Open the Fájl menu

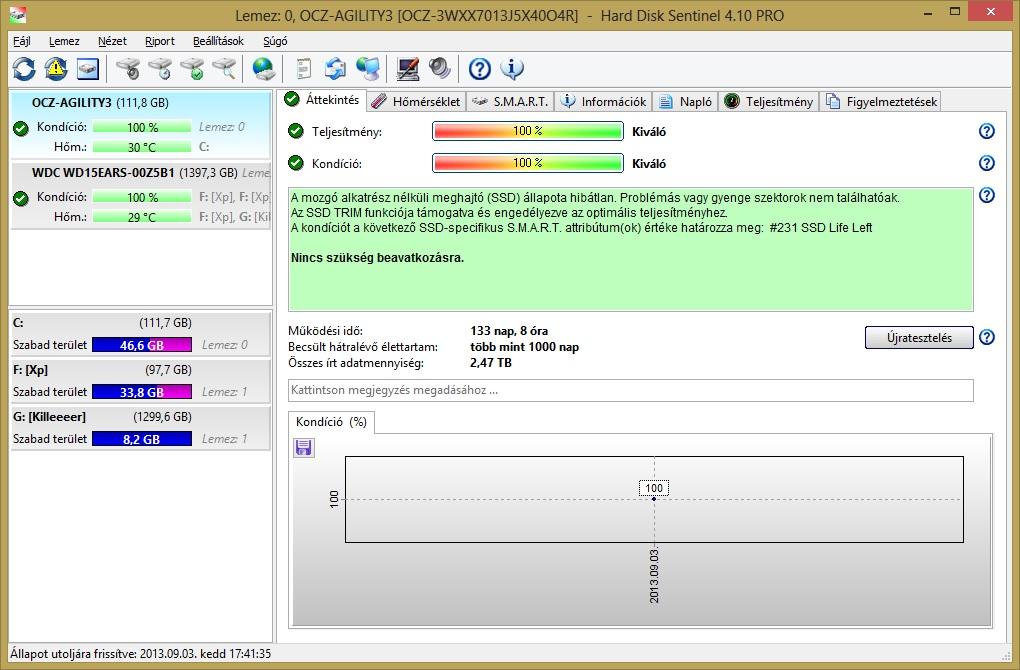[x=21, y=41]
